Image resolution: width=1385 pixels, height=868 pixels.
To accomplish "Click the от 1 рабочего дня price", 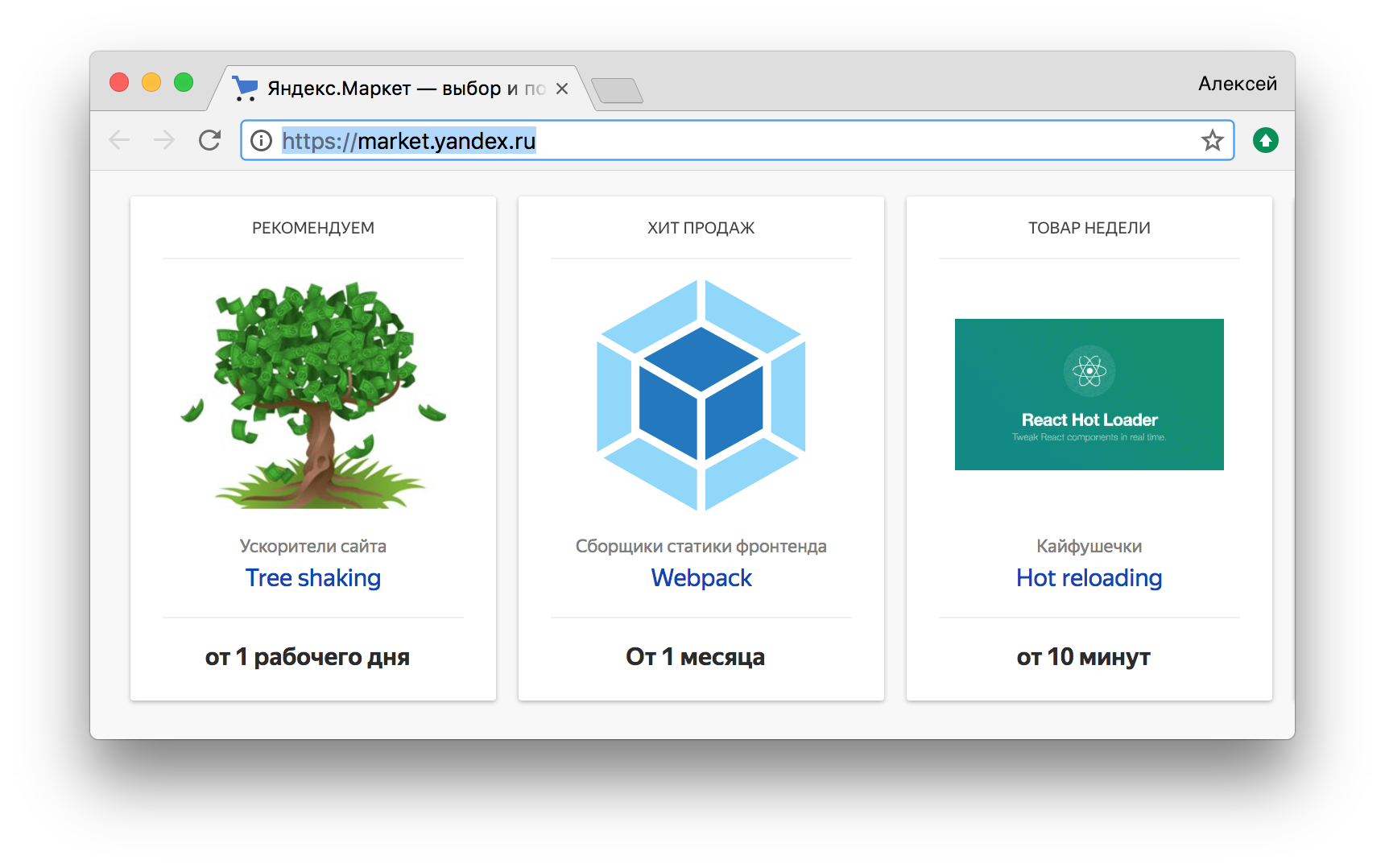I will tap(308, 657).
